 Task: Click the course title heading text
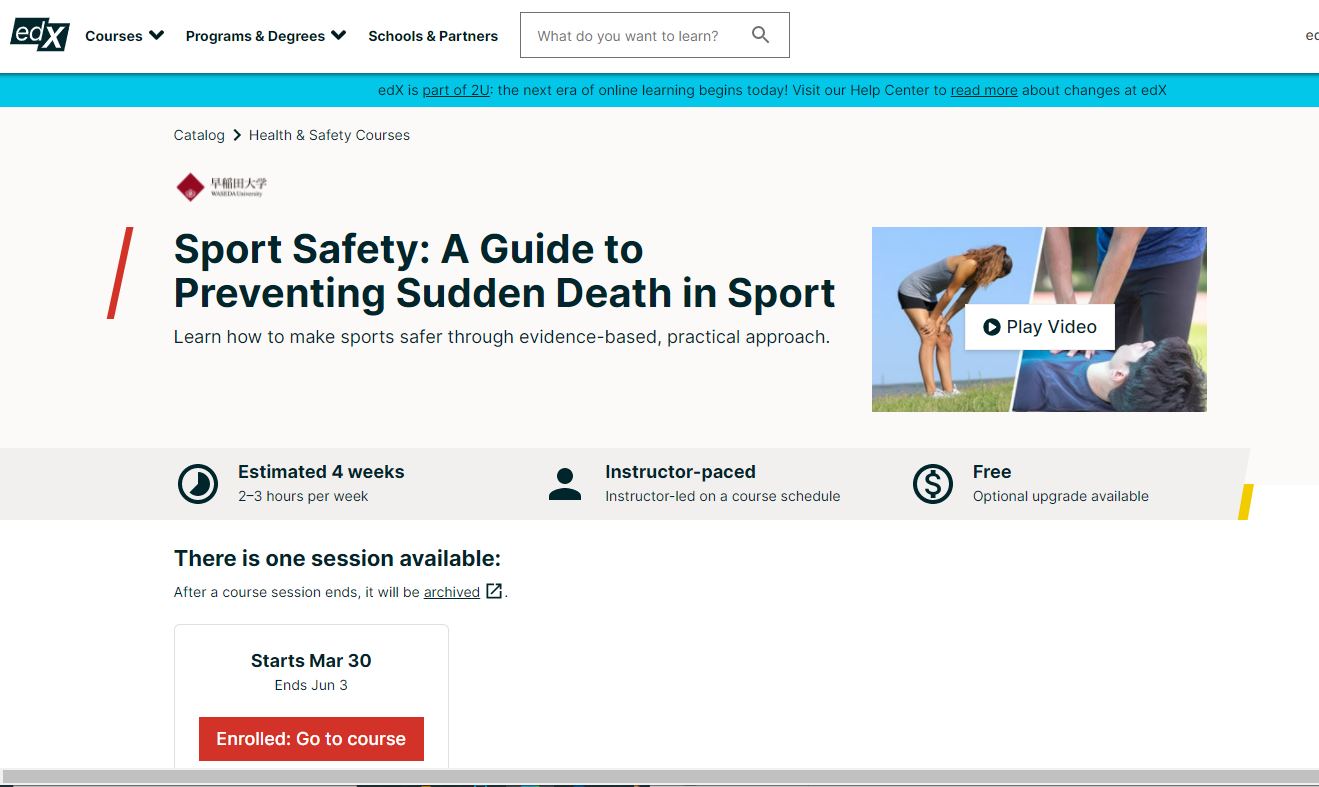click(505, 271)
